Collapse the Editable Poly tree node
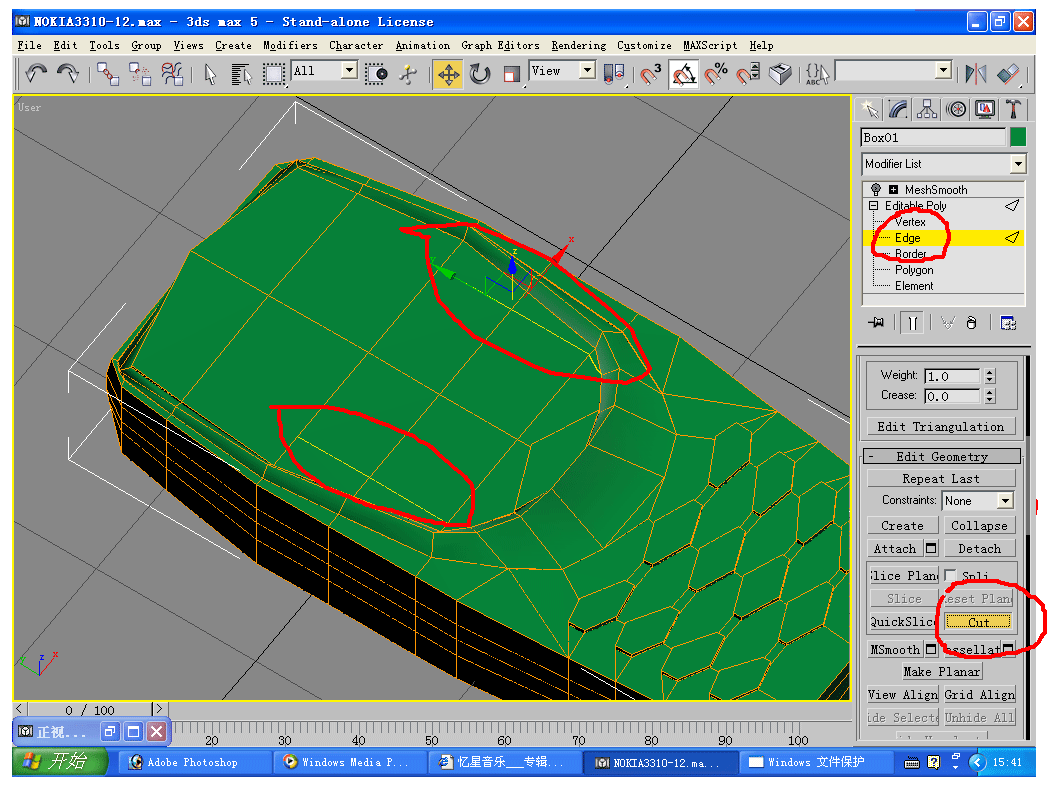 [874, 206]
